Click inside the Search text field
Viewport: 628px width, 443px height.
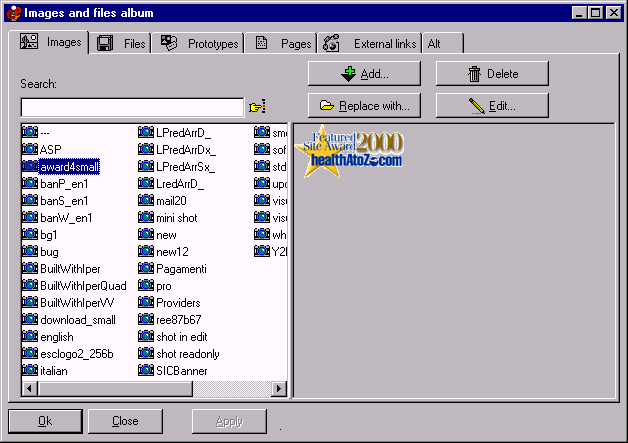[132, 107]
